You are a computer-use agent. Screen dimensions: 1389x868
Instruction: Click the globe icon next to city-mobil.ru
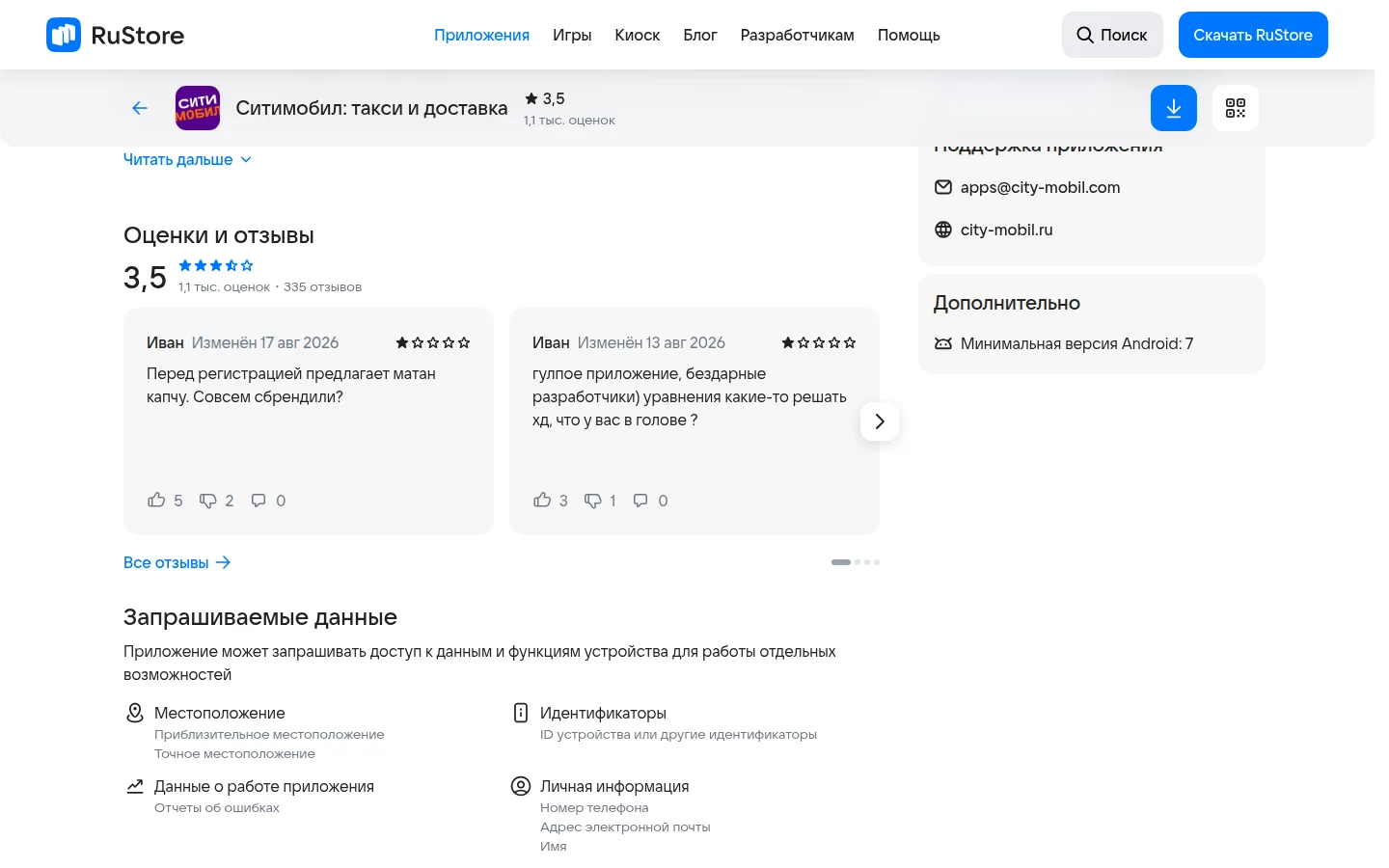tap(943, 230)
